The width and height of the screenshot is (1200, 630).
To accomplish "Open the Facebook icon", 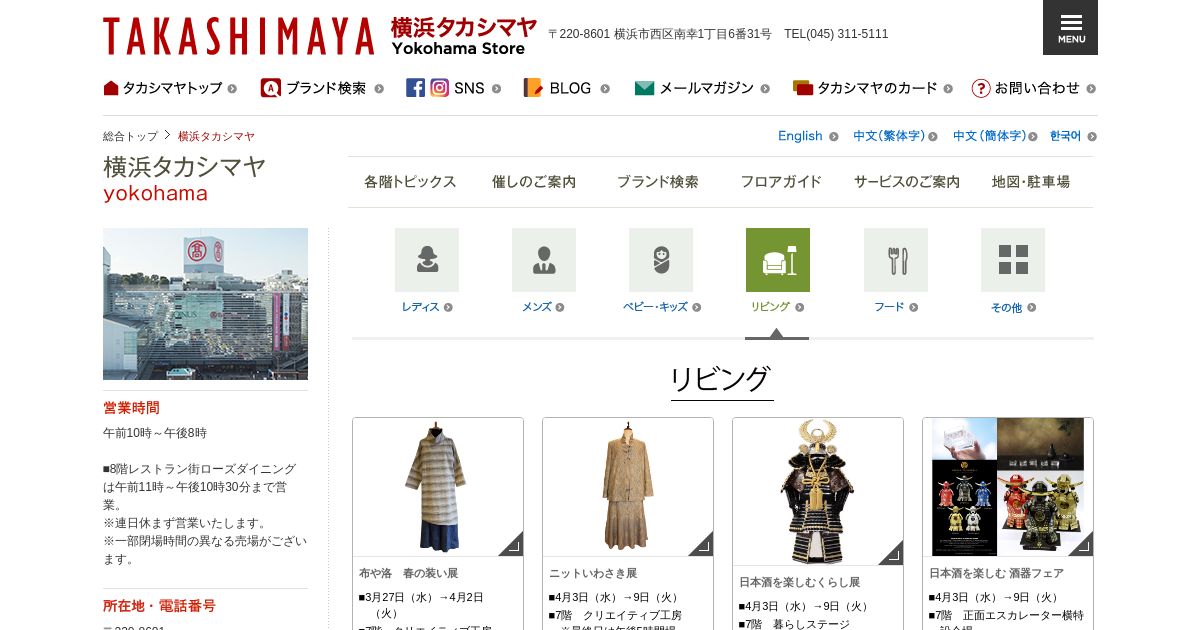I will coord(415,88).
